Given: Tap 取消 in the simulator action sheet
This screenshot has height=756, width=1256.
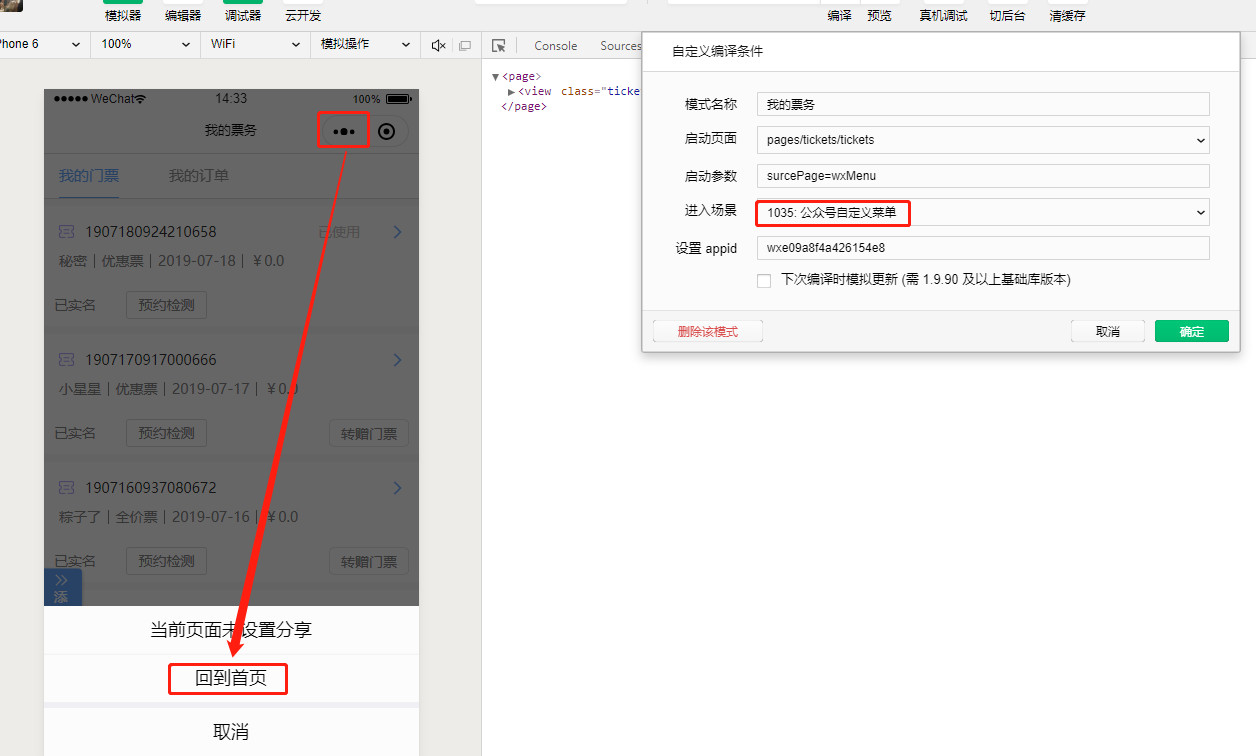Looking at the screenshot, I should pyautogui.click(x=231, y=732).
